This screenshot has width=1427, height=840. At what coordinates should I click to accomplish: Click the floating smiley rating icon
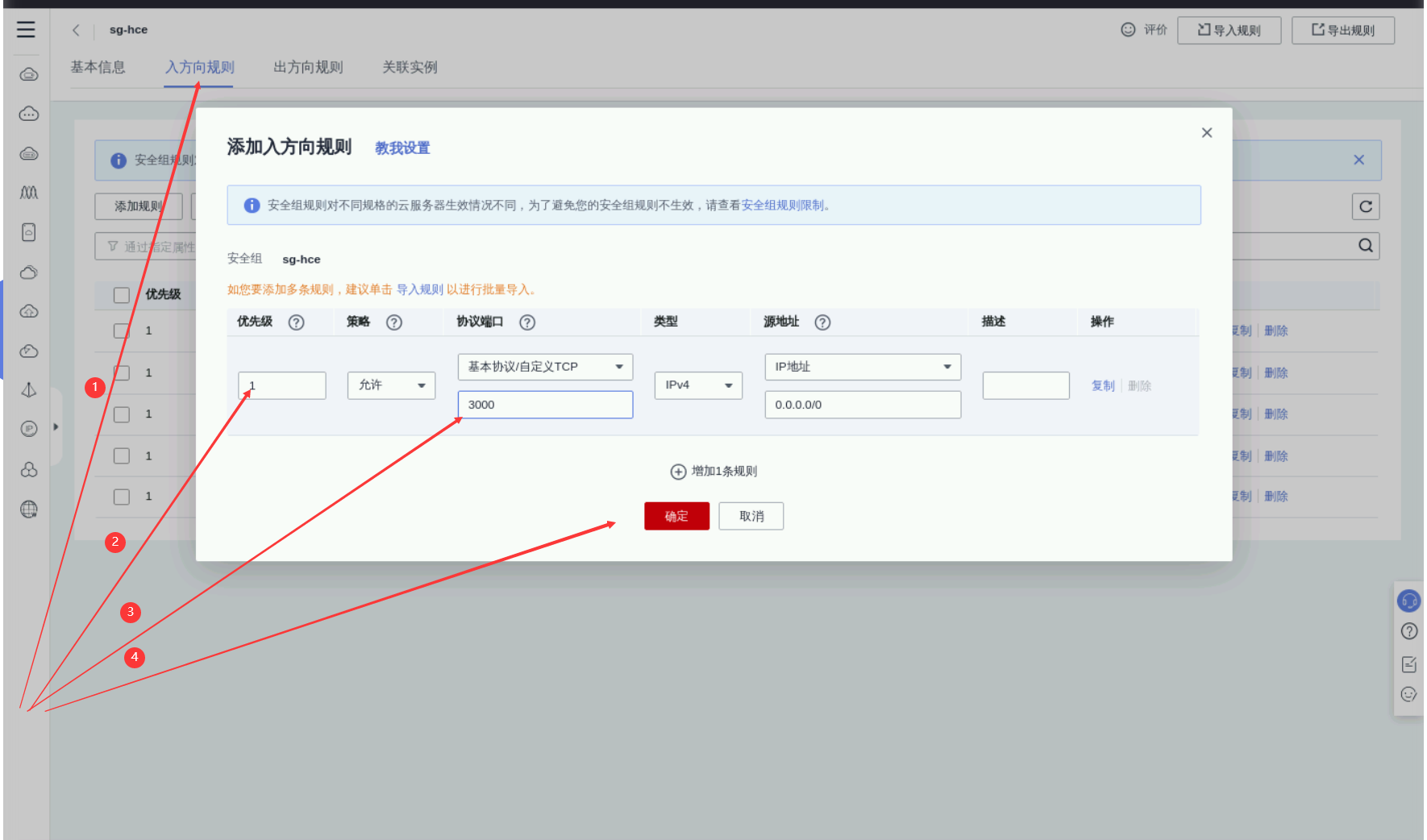click(1409, 694)
